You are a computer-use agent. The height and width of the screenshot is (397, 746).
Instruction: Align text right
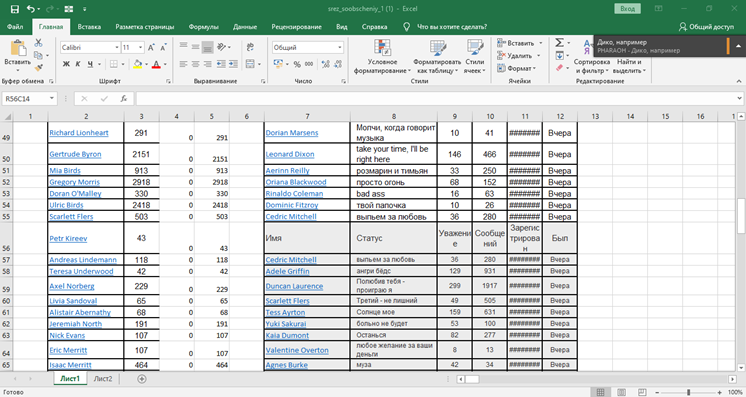(207, 64)
